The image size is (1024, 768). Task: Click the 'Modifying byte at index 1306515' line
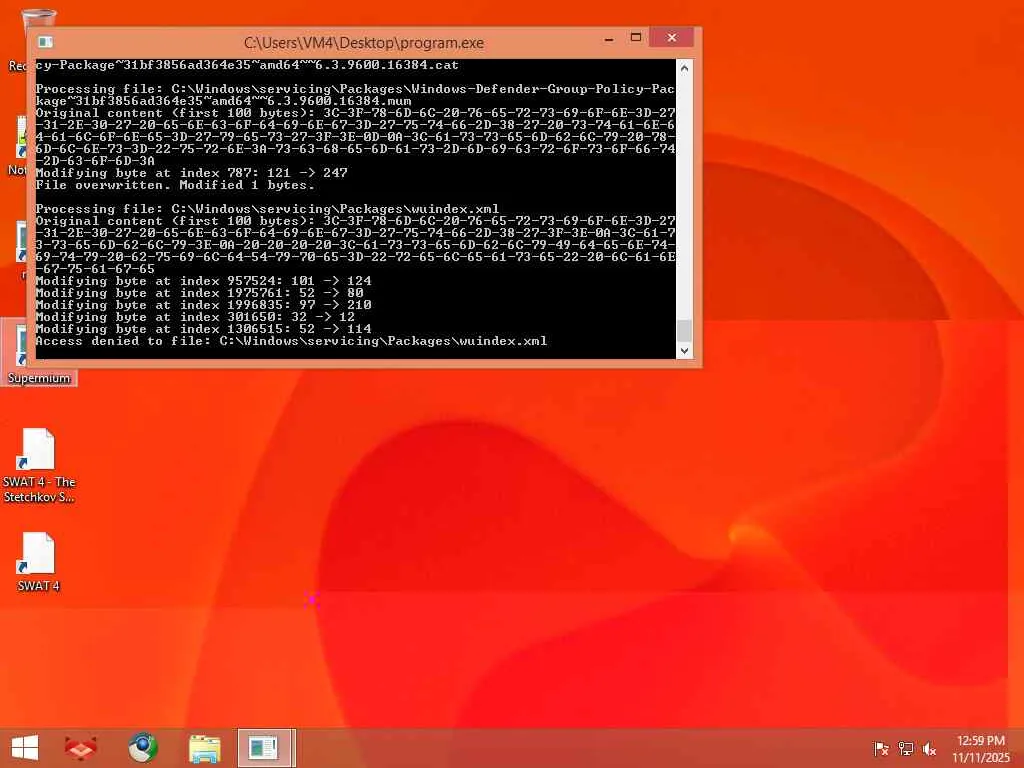[x=203, y=329]
